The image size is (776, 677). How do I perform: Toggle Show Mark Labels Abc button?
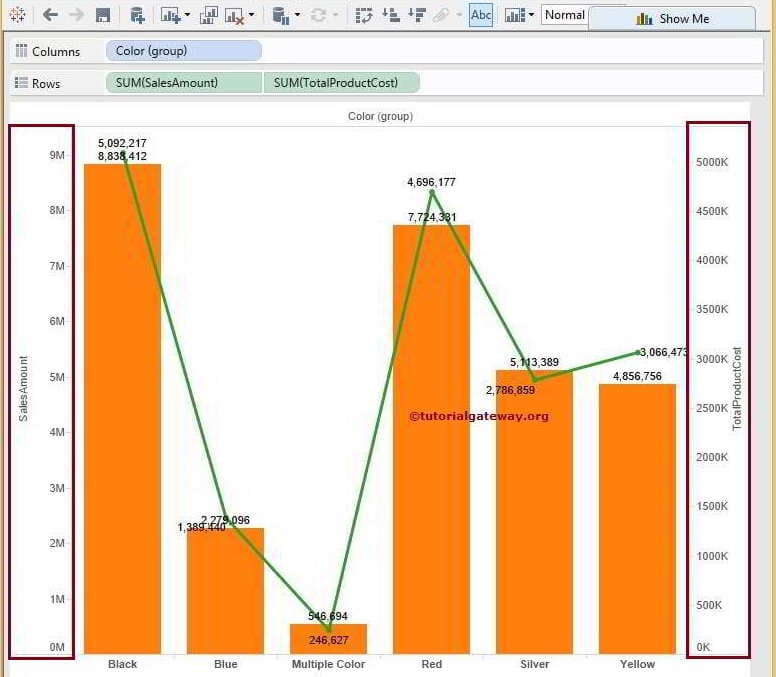point(481,15)
